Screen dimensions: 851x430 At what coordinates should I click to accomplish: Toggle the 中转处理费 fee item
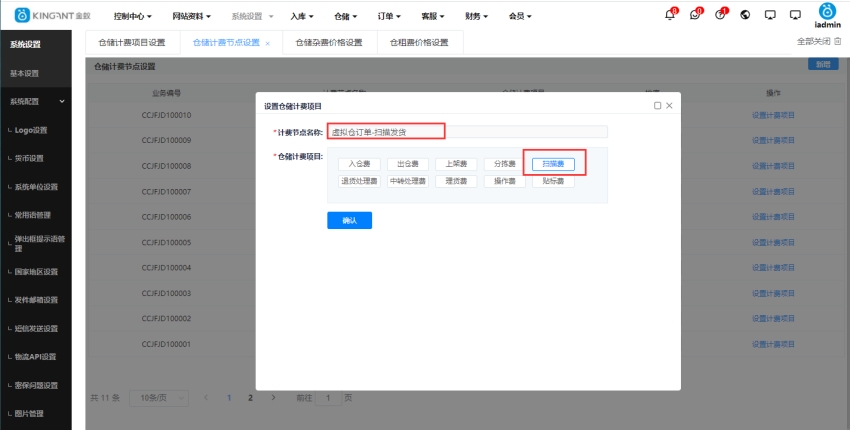pyautogui.click(x=408, y=181)
